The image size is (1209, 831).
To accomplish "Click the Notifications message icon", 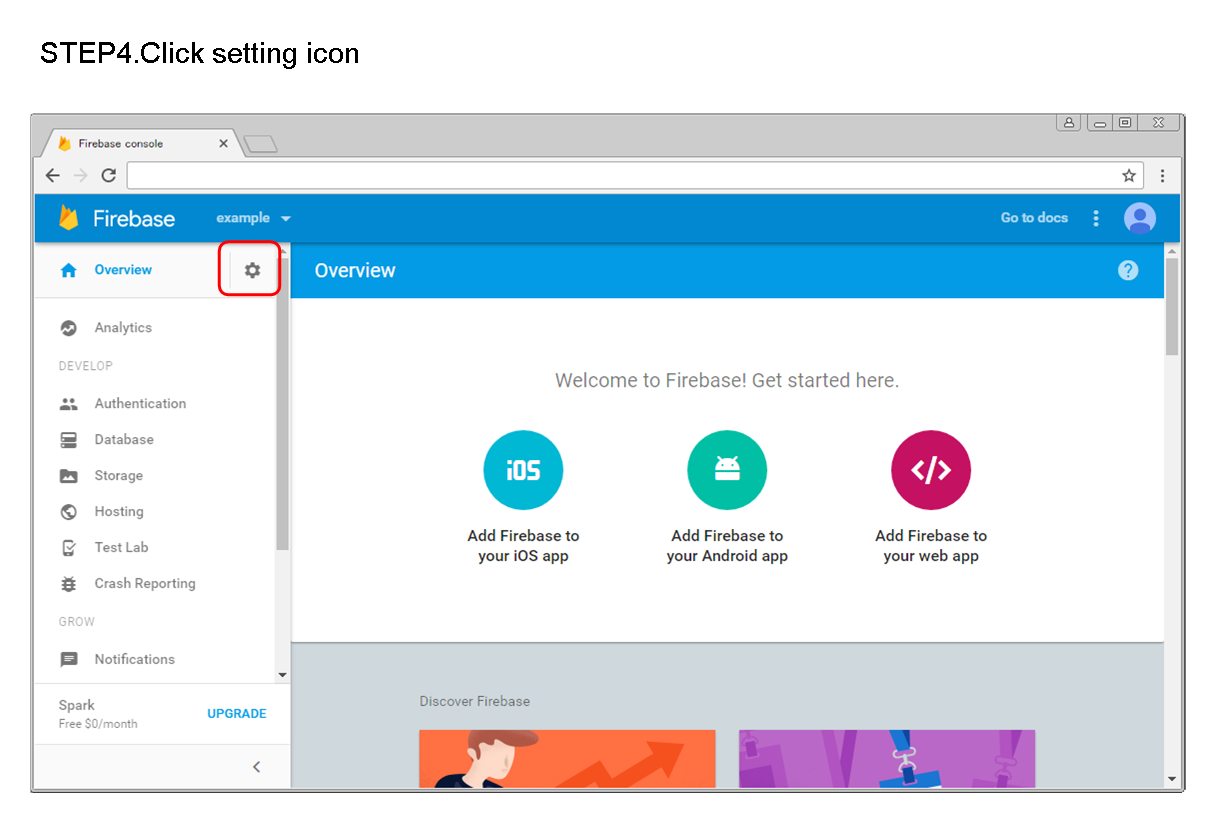I will tap(69, 660).
